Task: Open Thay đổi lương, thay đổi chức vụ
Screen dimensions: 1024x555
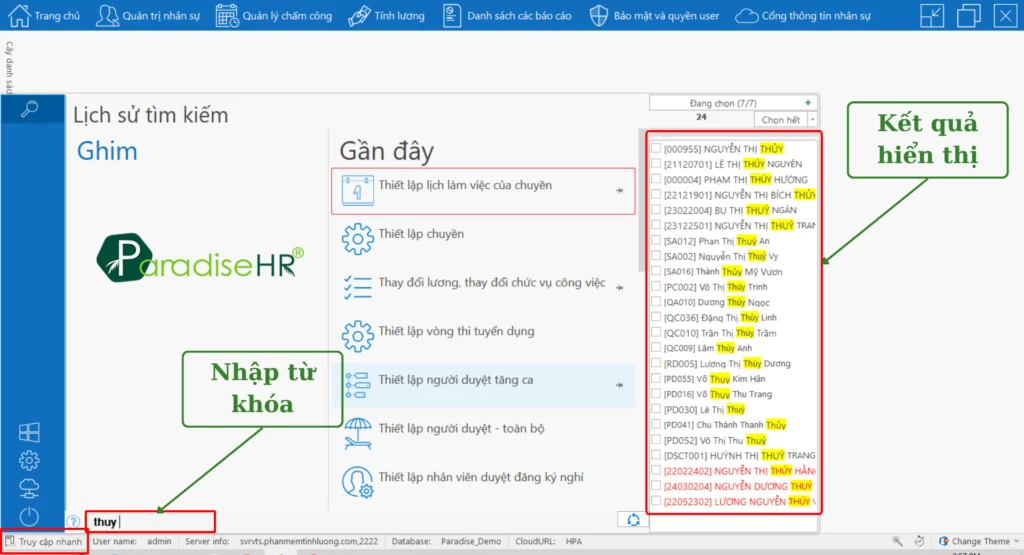Action: (x=483, y=287)
